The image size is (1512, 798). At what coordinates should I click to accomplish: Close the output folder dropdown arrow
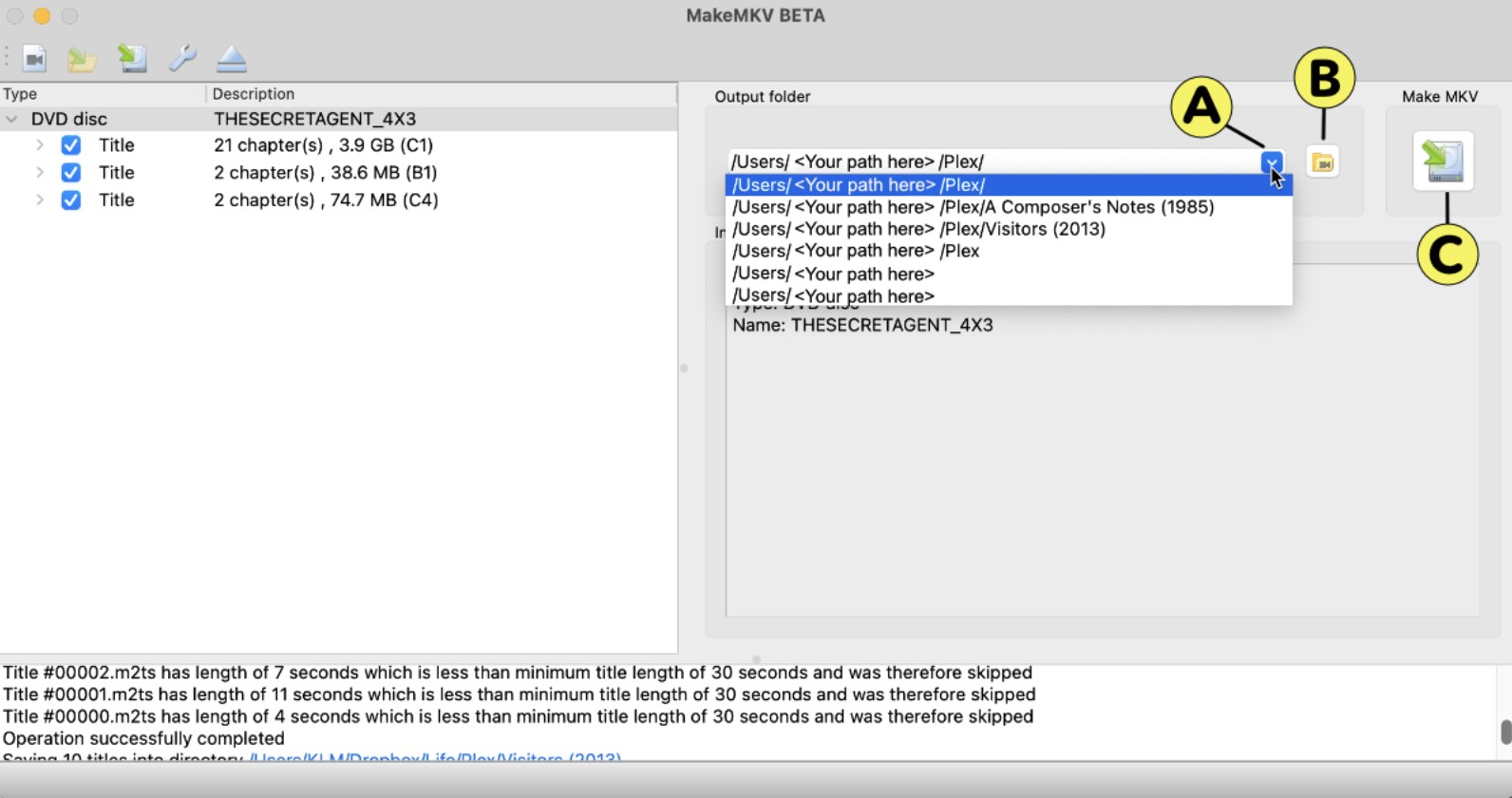tap(1272, 162)
